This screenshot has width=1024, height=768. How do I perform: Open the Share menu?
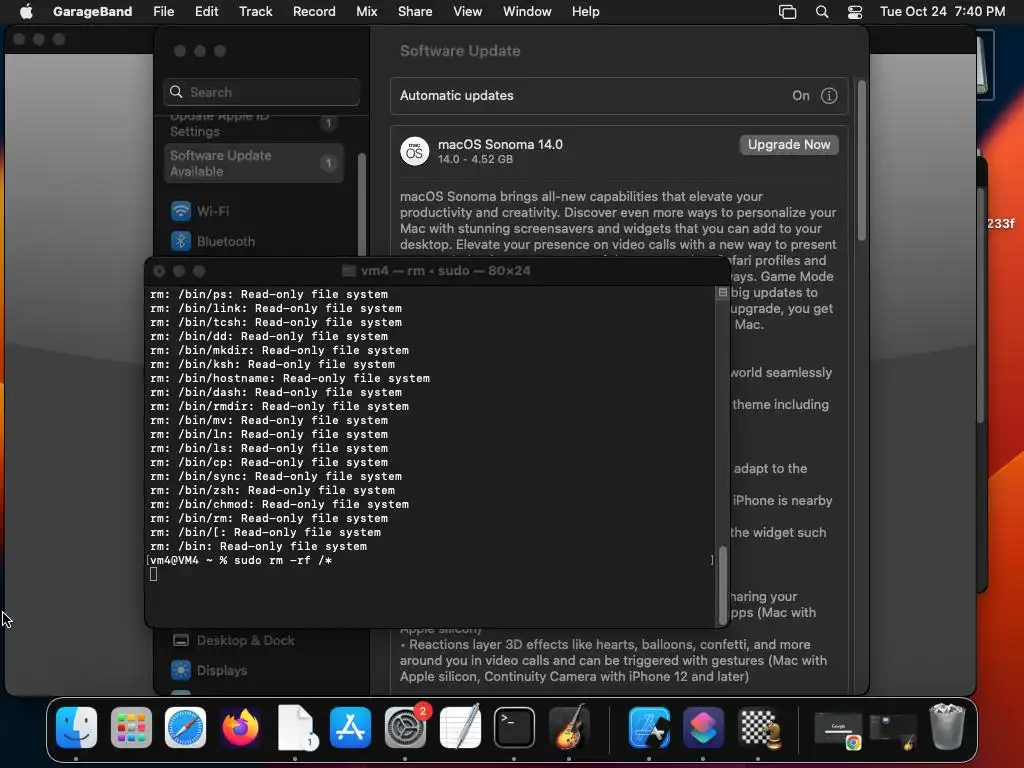coord(415,11)
